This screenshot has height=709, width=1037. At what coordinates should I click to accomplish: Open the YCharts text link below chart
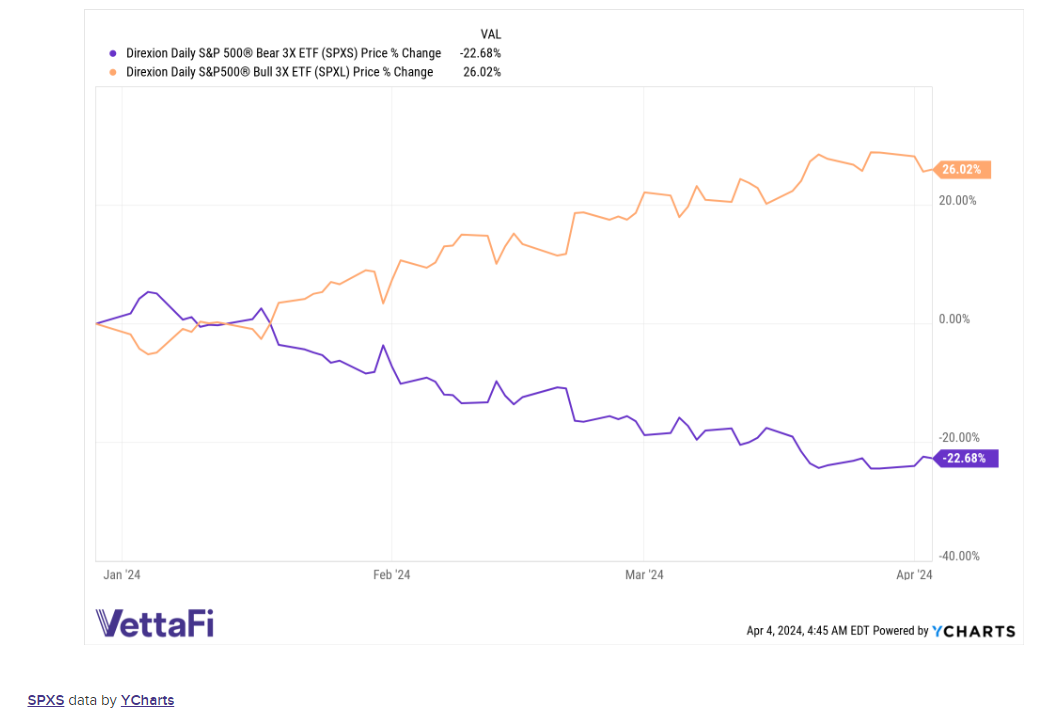coord(147,700)
